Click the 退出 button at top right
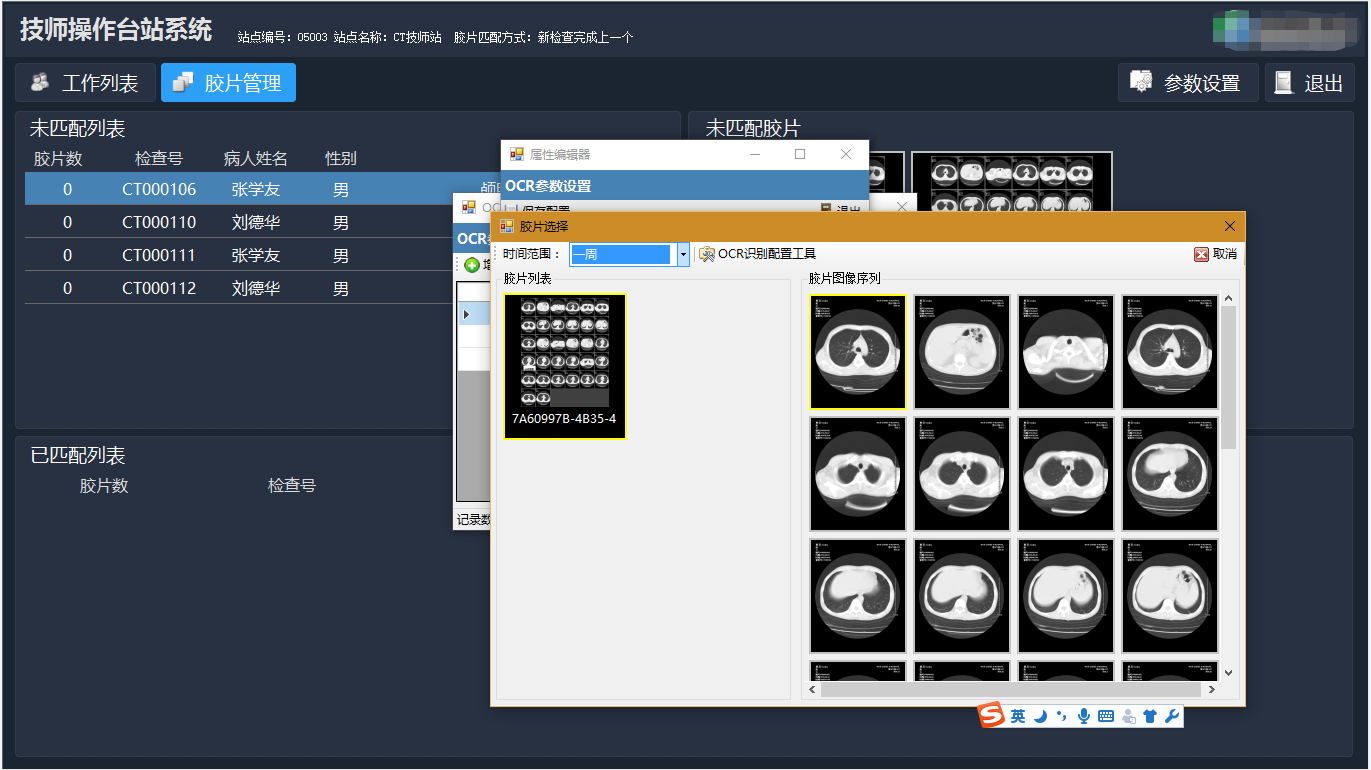This screenshot has width=1371, height=770. click(1309, 83)
